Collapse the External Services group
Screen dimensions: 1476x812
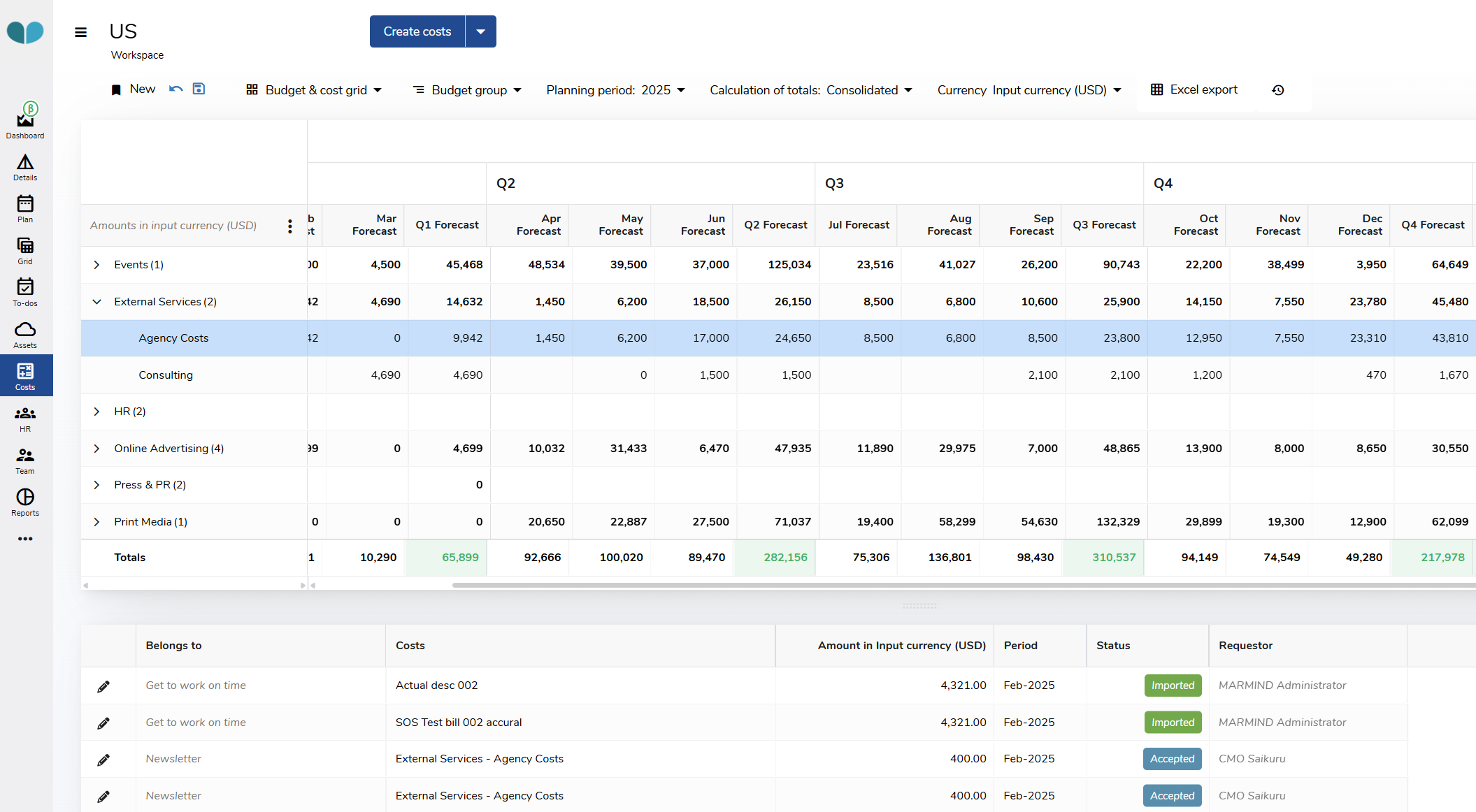(x=96, y=302)
